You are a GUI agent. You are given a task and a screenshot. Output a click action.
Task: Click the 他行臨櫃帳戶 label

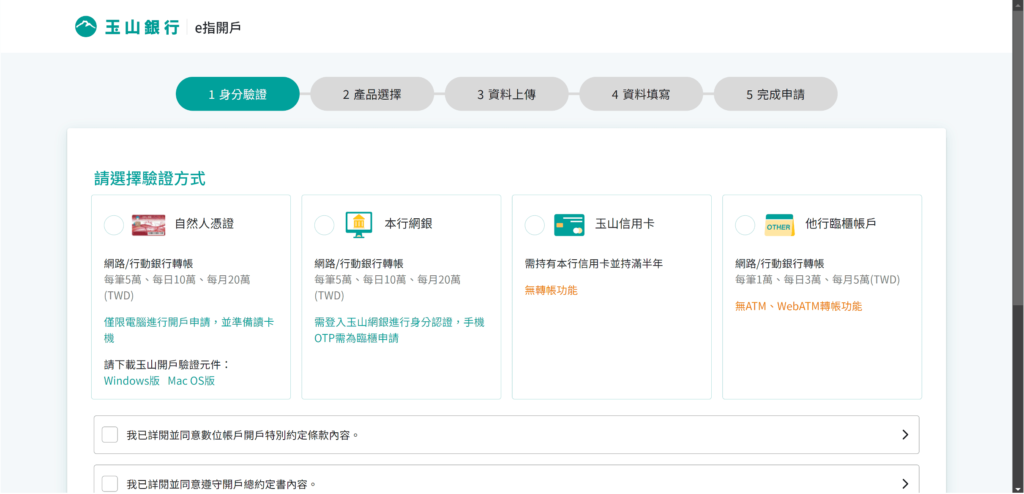point(841,224)
